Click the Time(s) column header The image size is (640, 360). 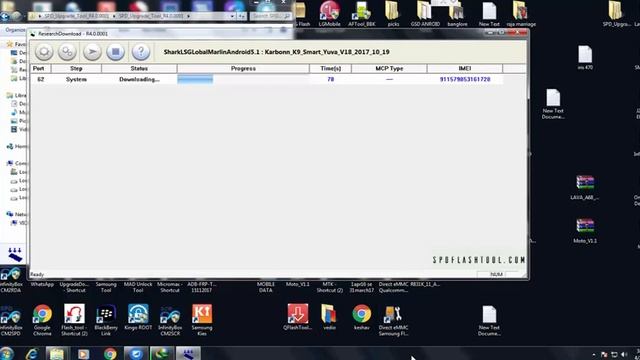(331, 69)
